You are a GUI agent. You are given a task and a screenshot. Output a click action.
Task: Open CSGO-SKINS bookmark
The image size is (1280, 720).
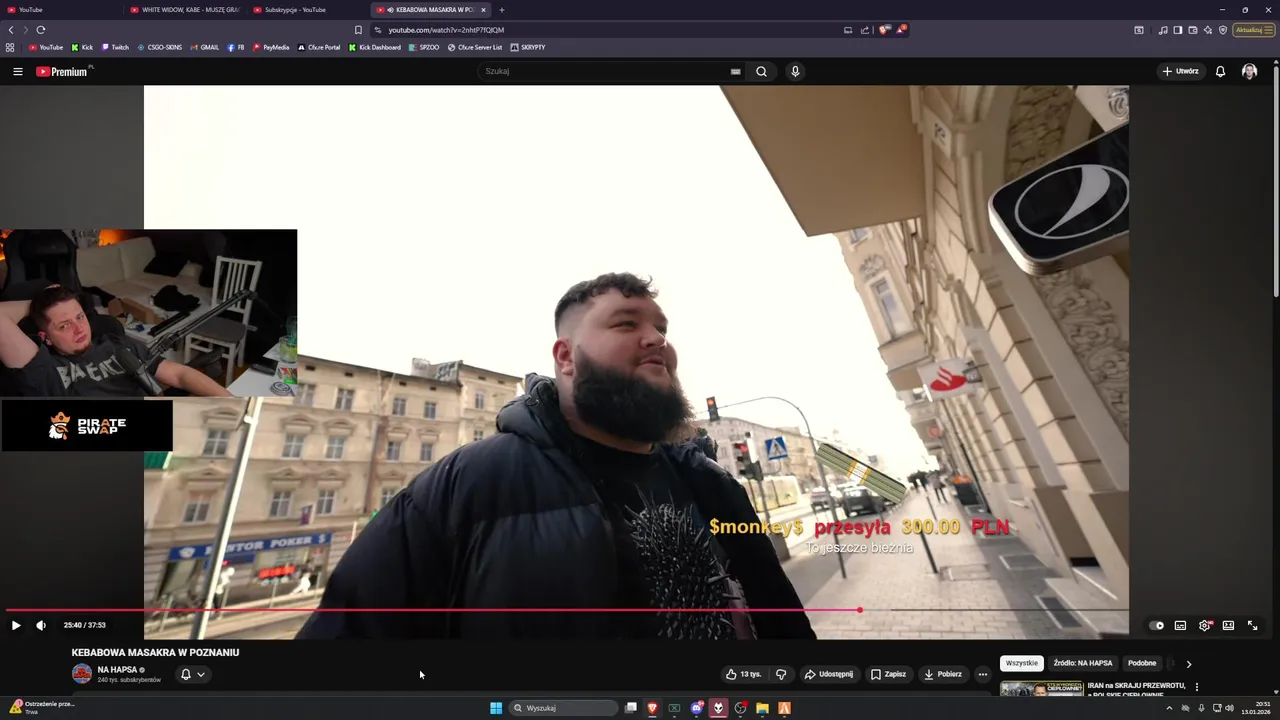pos(160,47)
